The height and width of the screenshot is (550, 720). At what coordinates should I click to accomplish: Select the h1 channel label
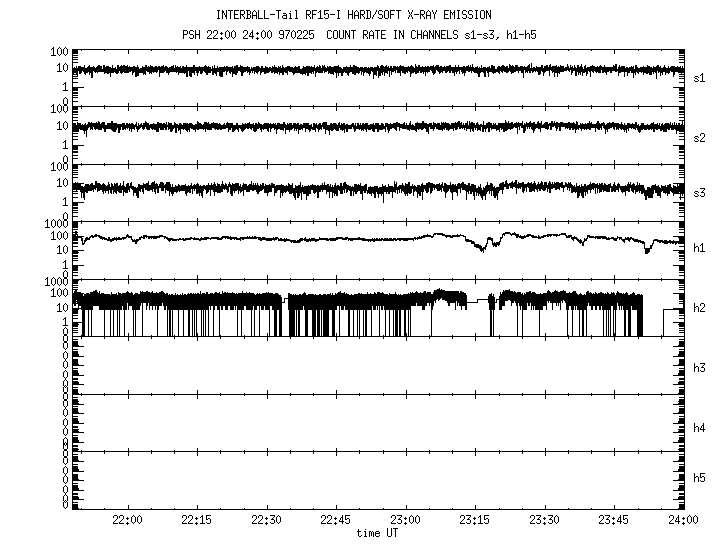pyautogui.click(x=699, y=248)
